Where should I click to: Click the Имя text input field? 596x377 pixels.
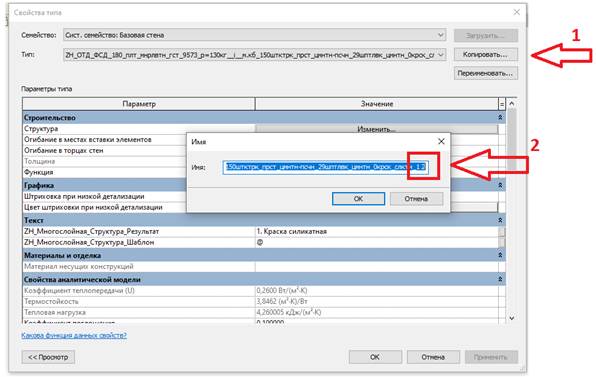pyautogui.click(x=326, y=167)
